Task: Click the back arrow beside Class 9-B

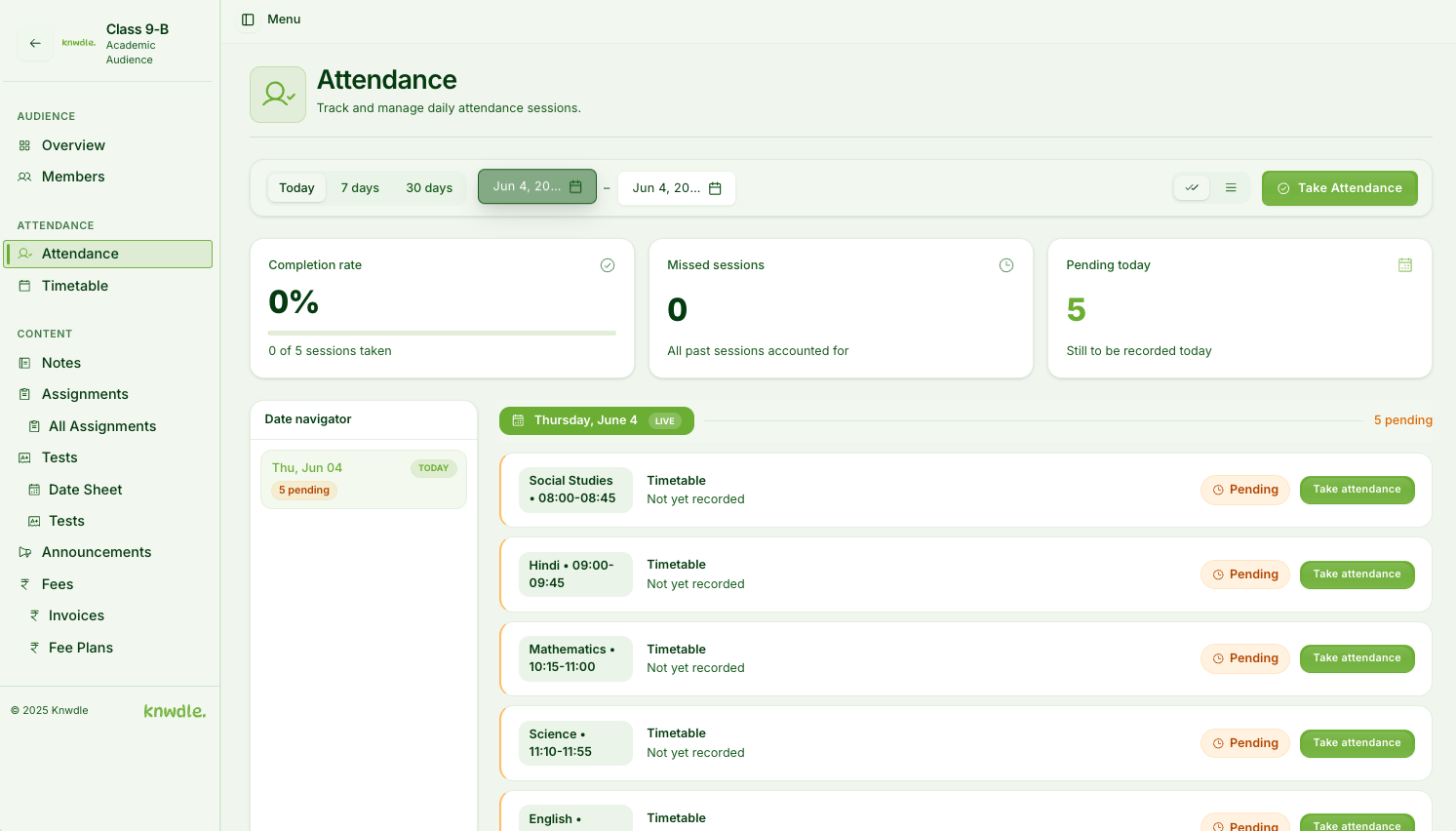Action: (35, 43)
